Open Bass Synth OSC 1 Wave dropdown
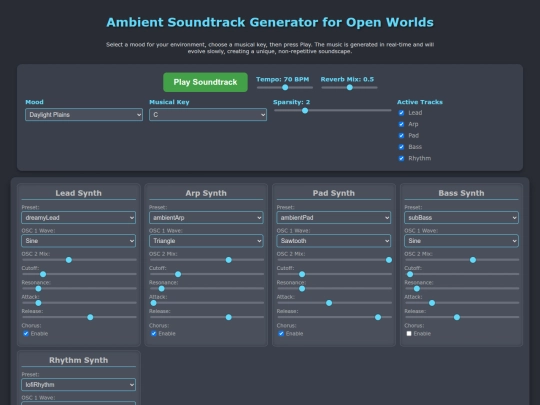Image resolution: width=540 pixels, height=405 pixels. (461, 241)
